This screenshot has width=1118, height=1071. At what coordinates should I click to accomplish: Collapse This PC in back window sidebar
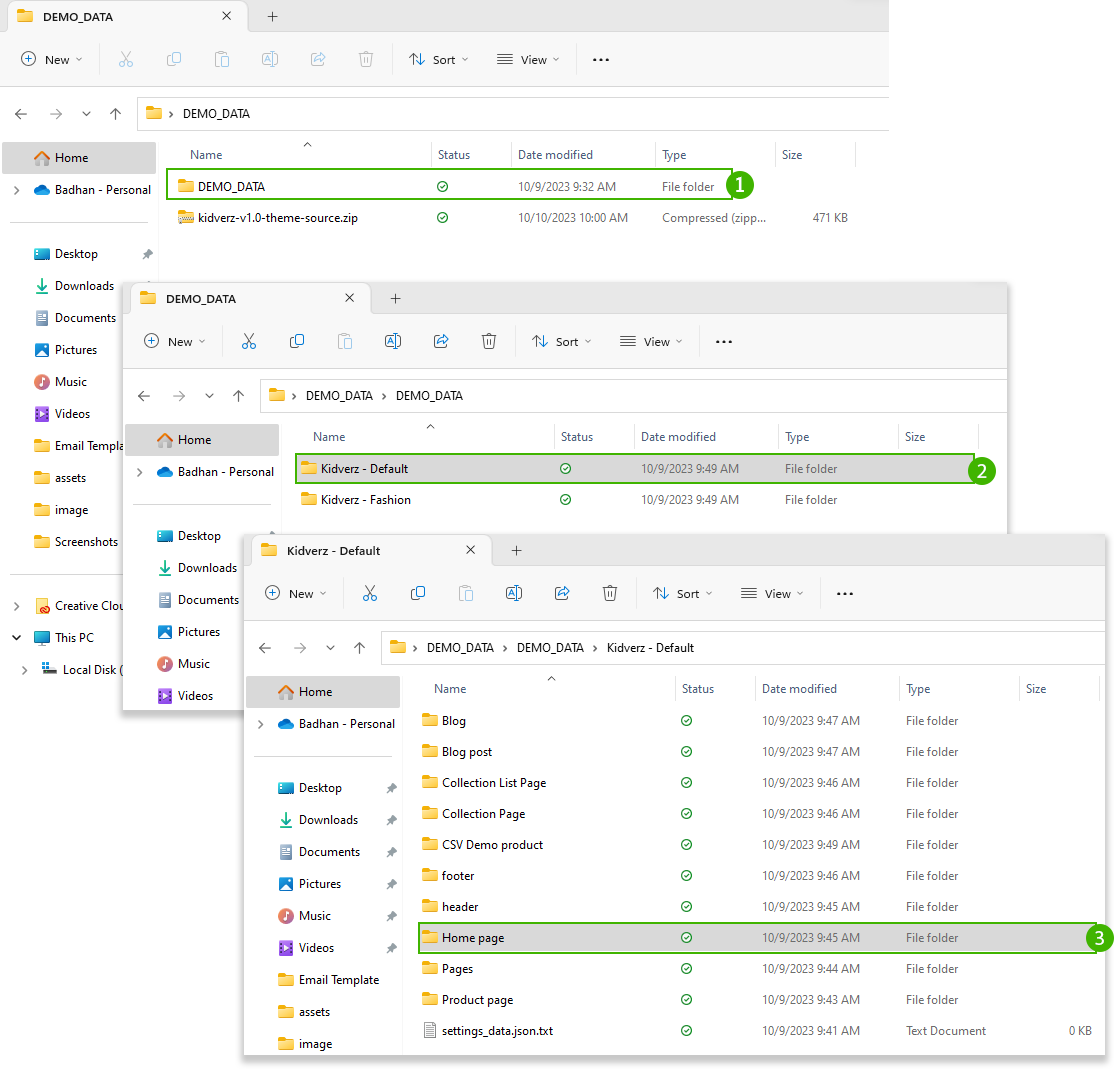(16, 637)
